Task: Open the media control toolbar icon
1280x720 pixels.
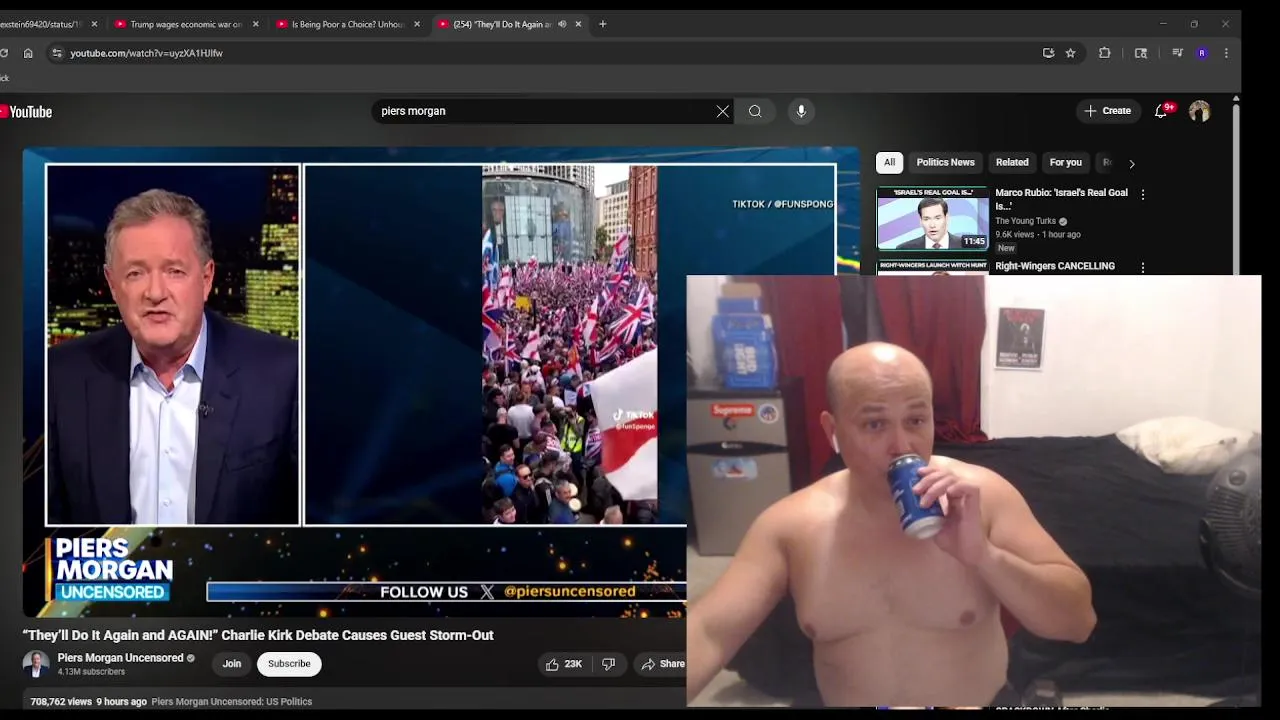Action: [1177, 53]
